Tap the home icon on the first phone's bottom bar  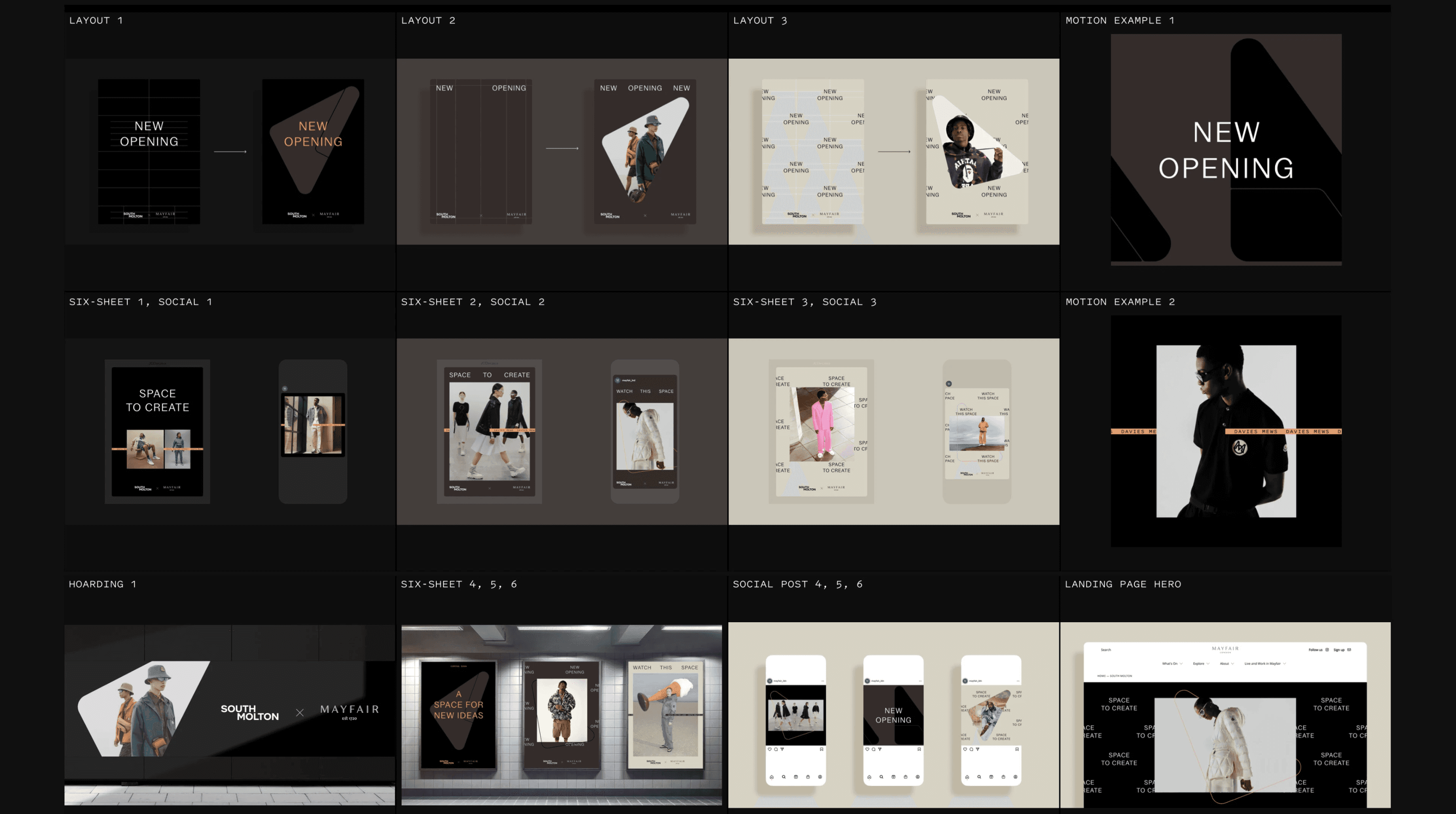pos(772,777)
